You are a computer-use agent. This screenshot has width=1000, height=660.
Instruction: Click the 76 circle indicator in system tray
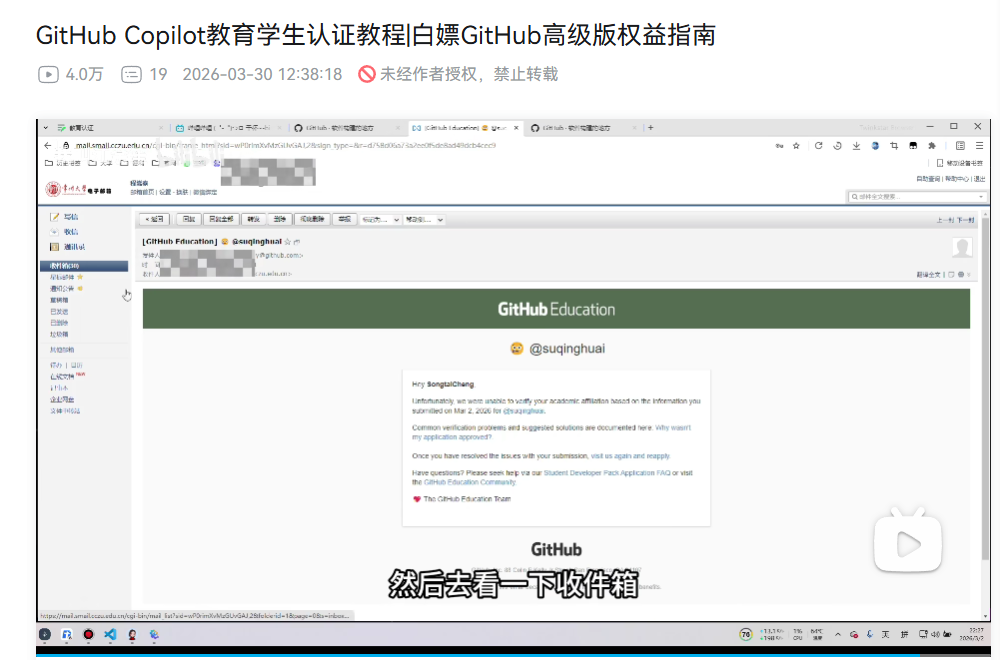[746, 634]
